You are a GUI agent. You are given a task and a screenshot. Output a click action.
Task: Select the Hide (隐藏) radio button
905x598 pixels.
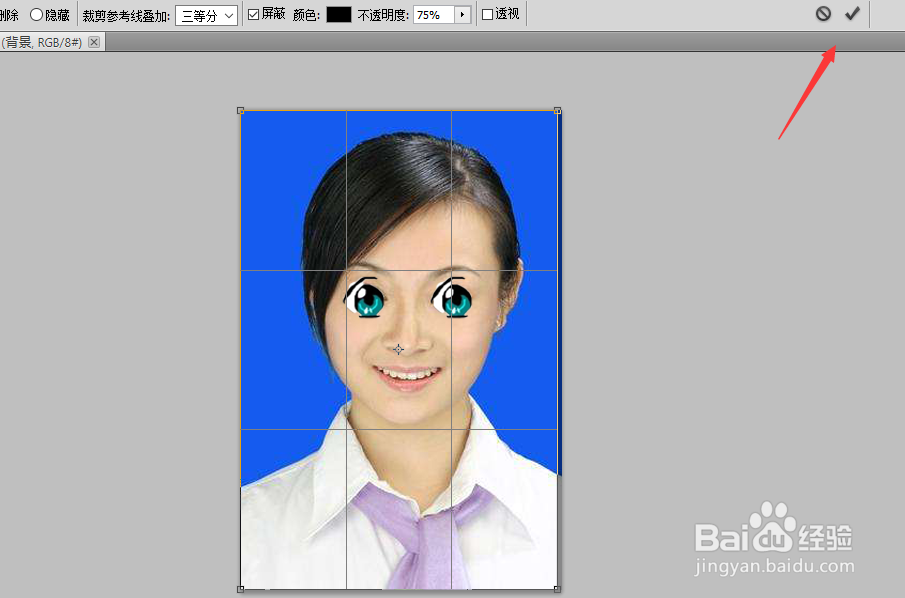pos(36,15)
